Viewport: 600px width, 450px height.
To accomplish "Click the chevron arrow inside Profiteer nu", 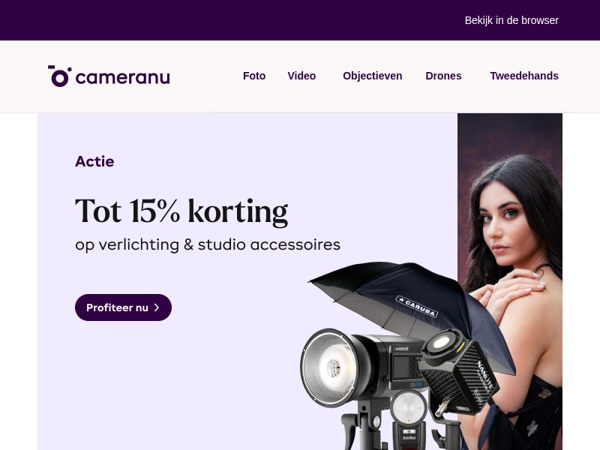I will pos(157,308).
